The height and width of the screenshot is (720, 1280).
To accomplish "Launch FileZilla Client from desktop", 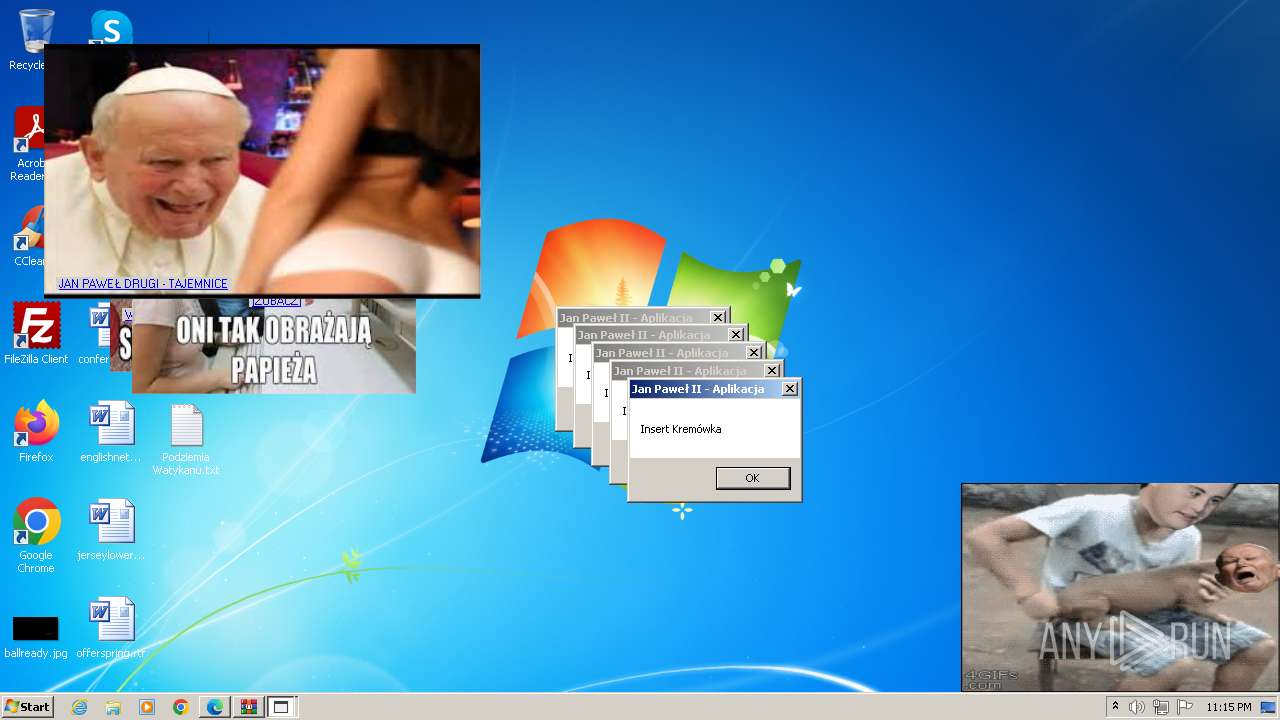I will click(x=36, y=333).
